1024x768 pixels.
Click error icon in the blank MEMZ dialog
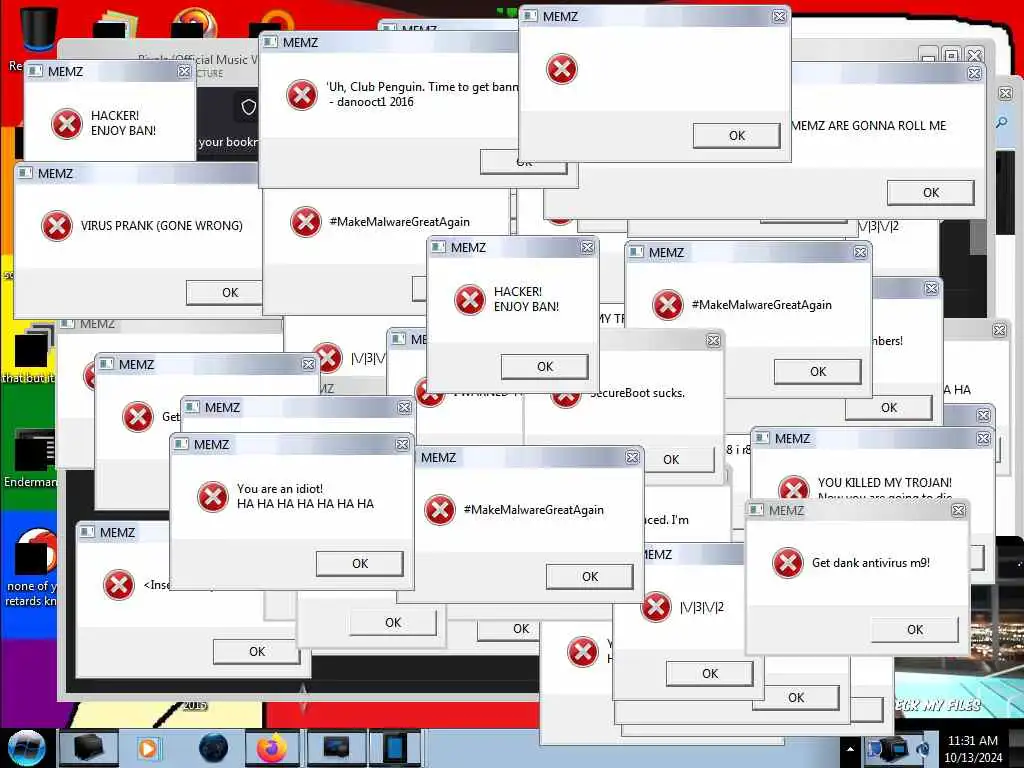pyautogui.click(x=562, y=69)
